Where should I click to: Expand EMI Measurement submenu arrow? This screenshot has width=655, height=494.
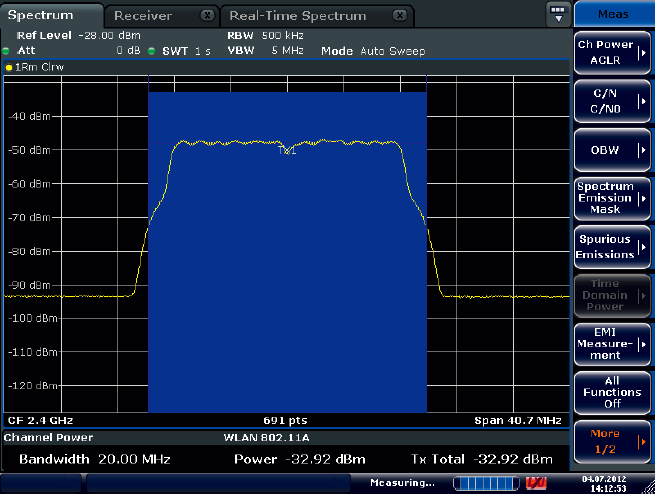coord(642,344)
